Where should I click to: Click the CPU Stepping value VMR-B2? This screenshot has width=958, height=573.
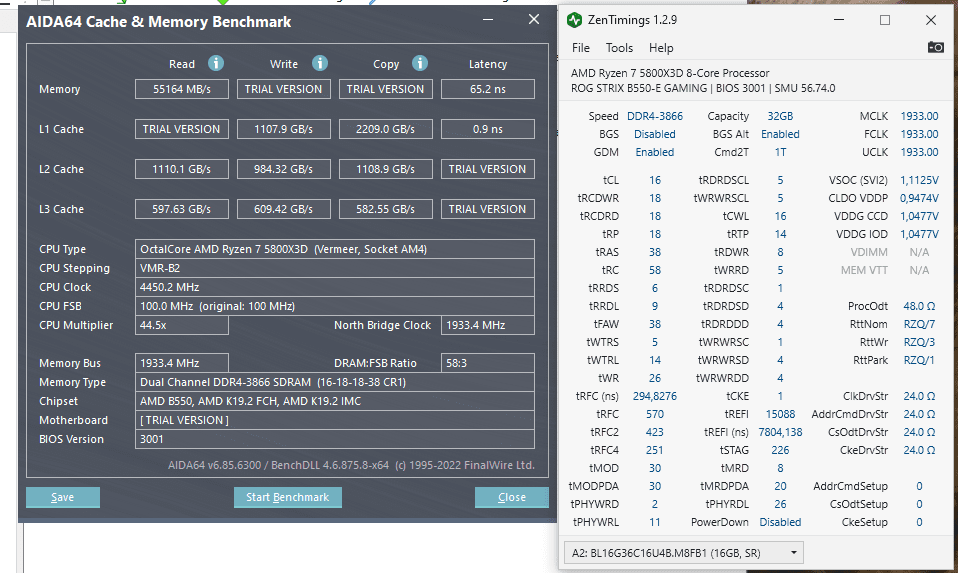click(x=335, y=268)
